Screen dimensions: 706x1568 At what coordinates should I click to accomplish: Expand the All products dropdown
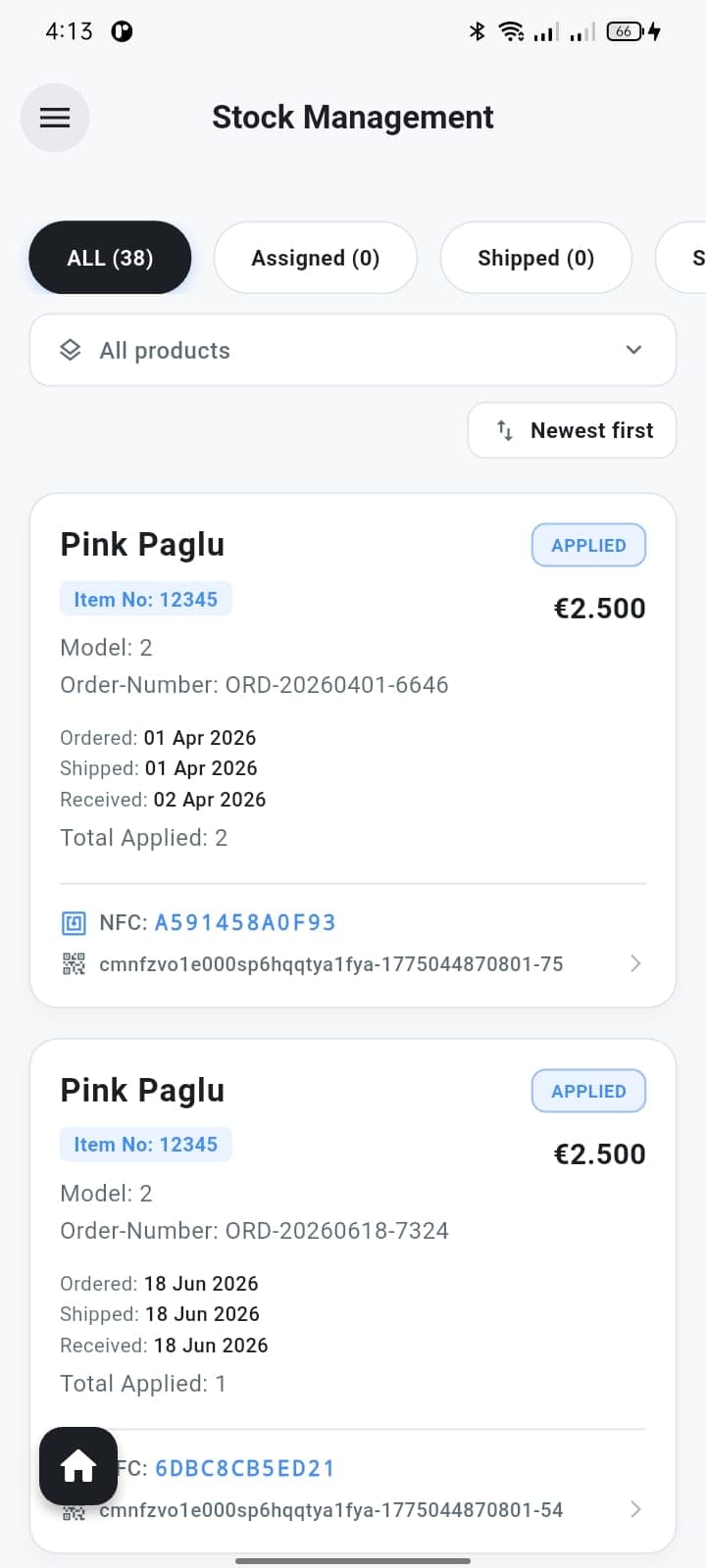click(353, 350)
